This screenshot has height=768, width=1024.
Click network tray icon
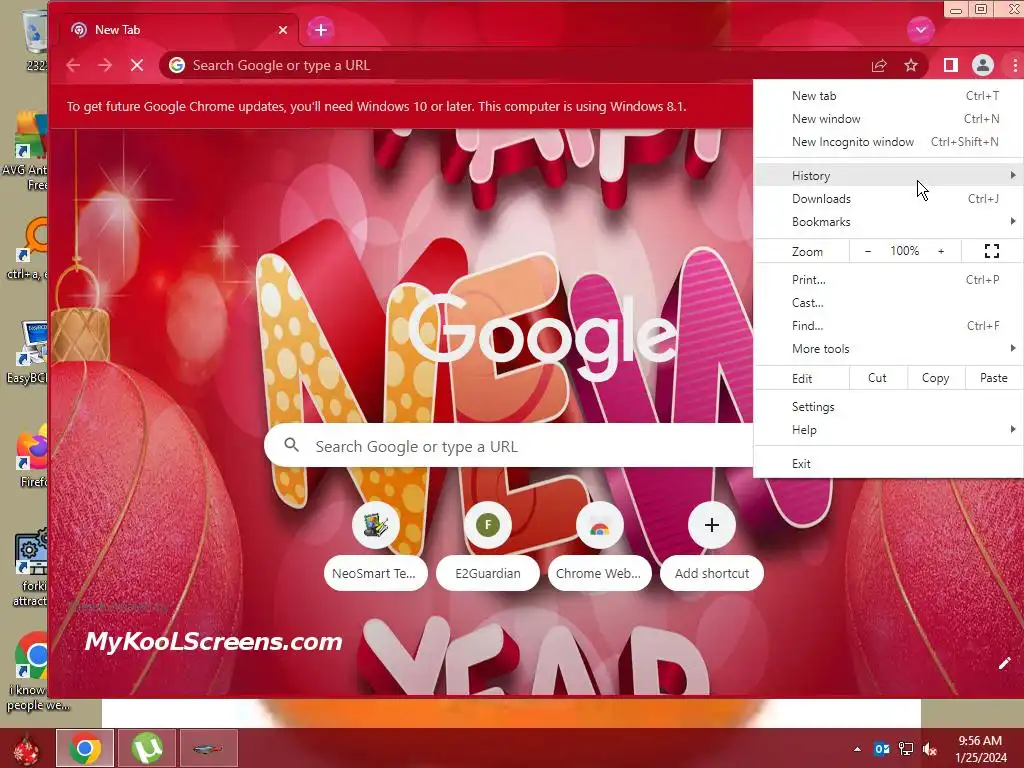906,749
